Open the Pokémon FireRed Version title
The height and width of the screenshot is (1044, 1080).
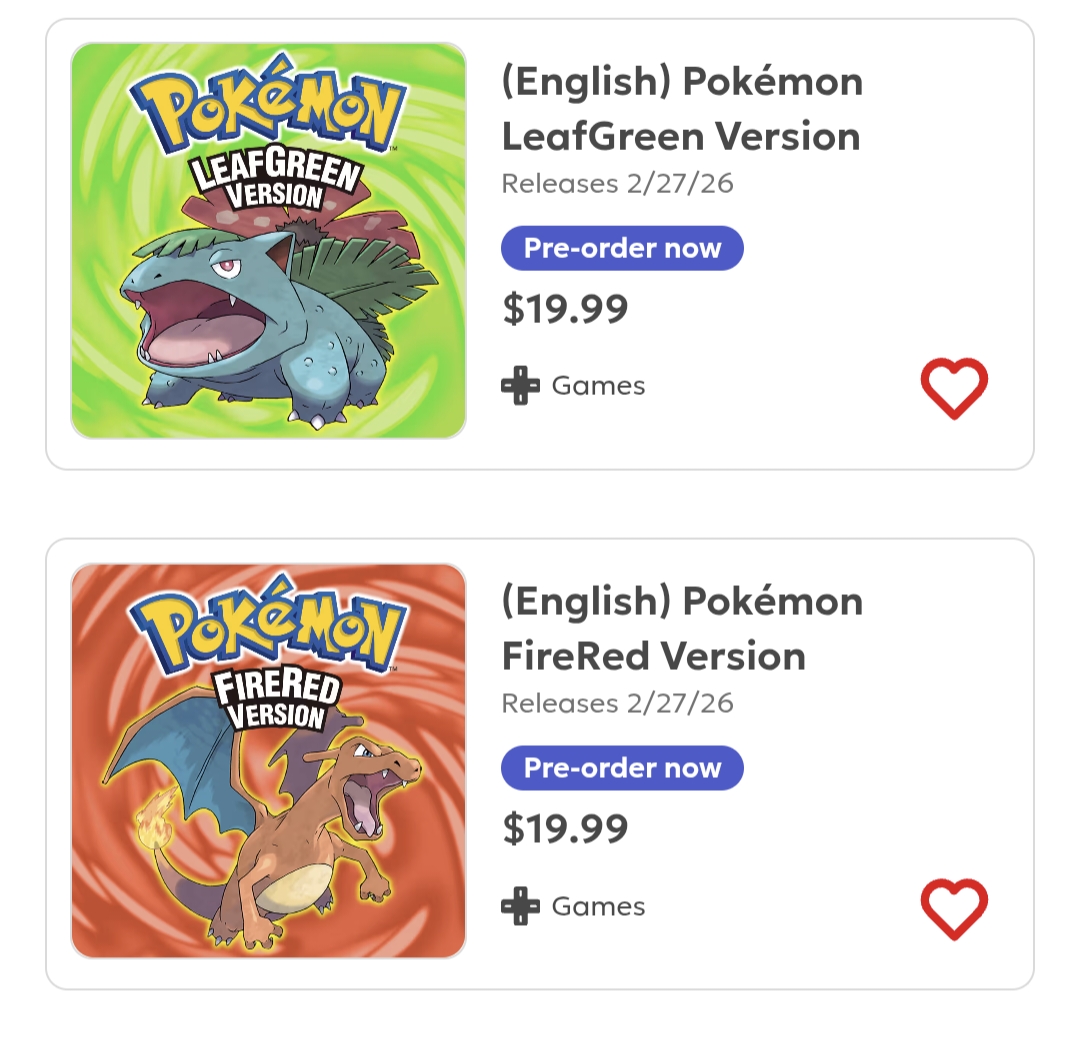tap(681, 629)
